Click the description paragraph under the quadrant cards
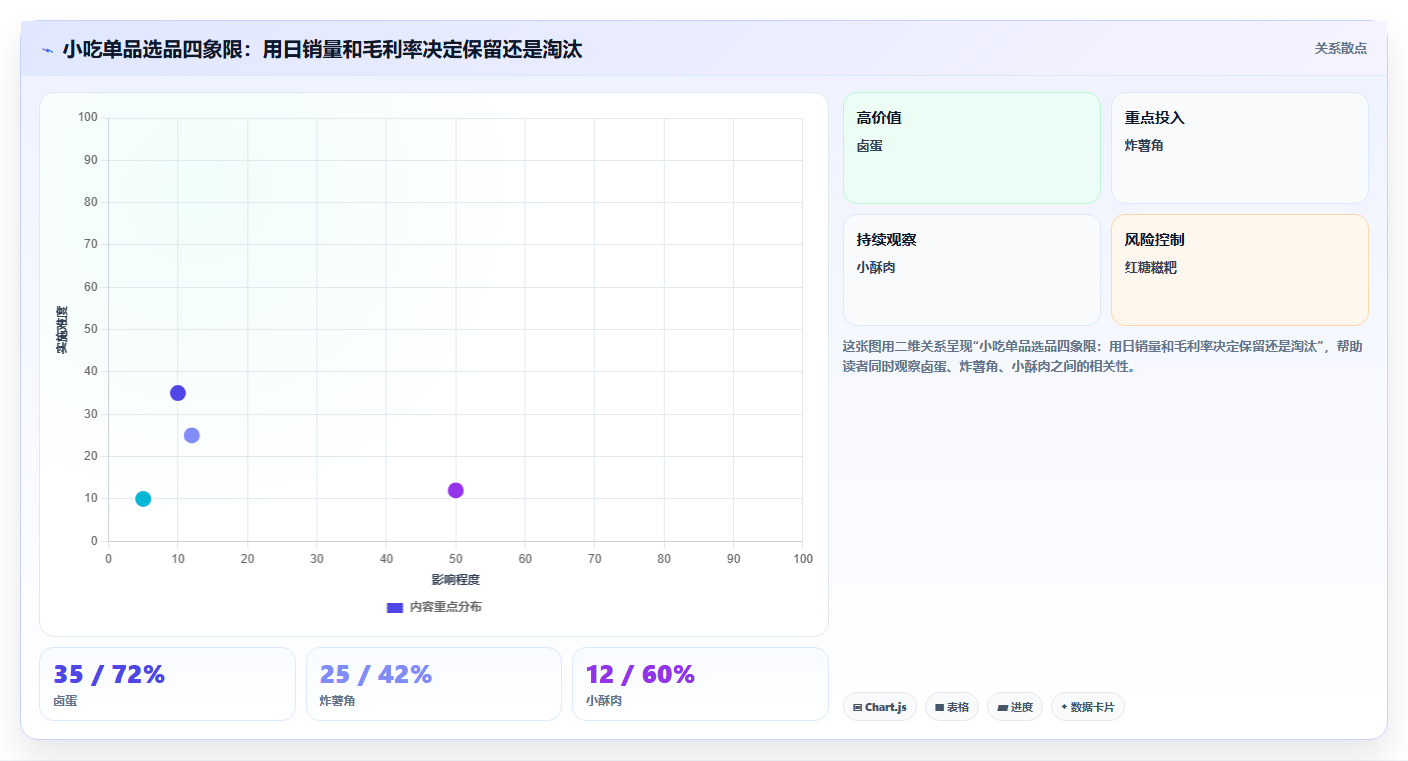Viewport: 1408px width, 761px height. (x=1104, y=356)
